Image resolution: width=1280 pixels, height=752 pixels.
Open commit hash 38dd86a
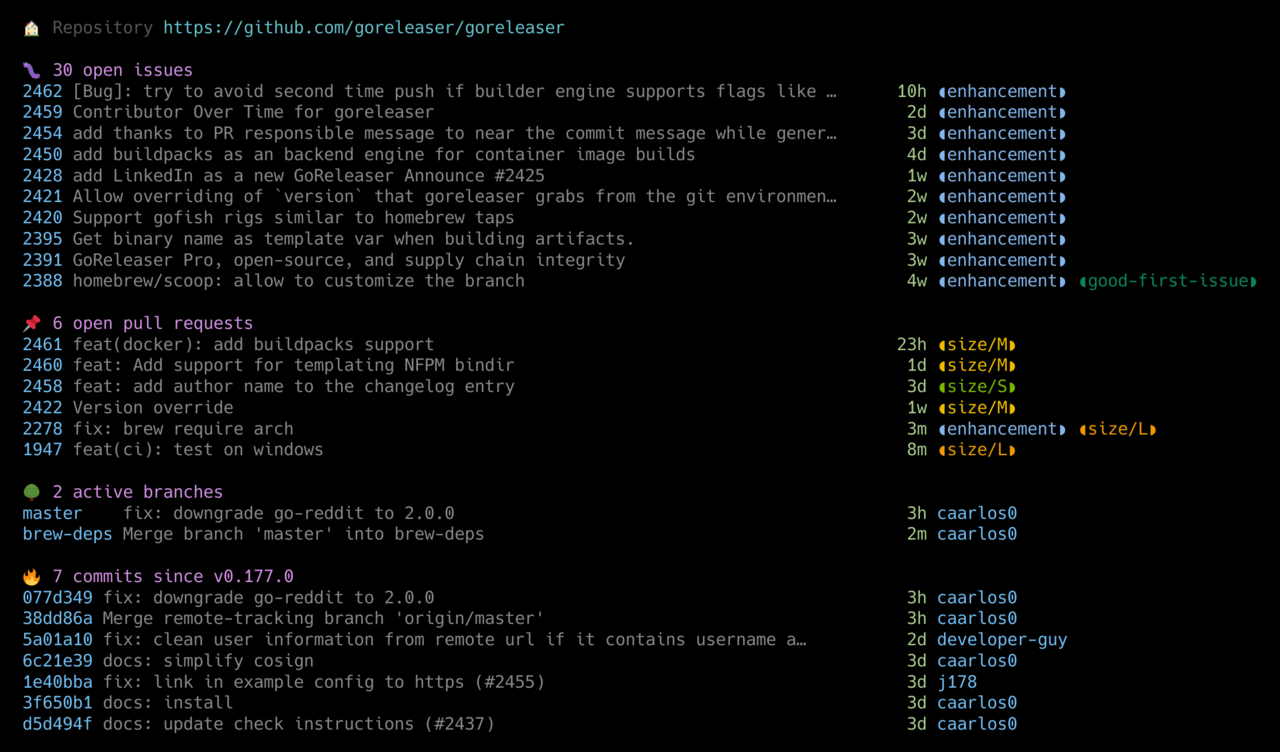pos(58,619)
